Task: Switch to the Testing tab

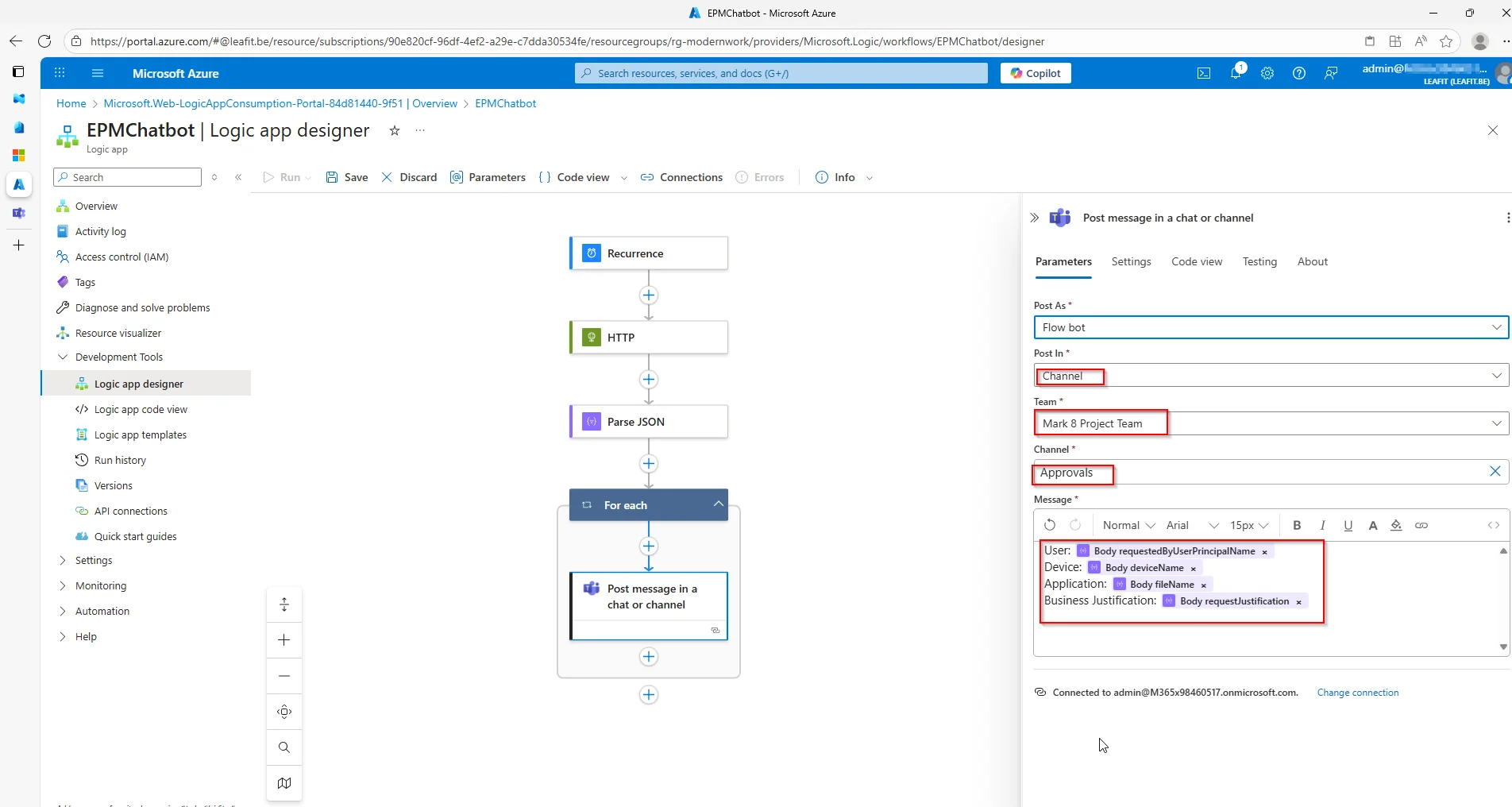Action: pos(1259,261)
